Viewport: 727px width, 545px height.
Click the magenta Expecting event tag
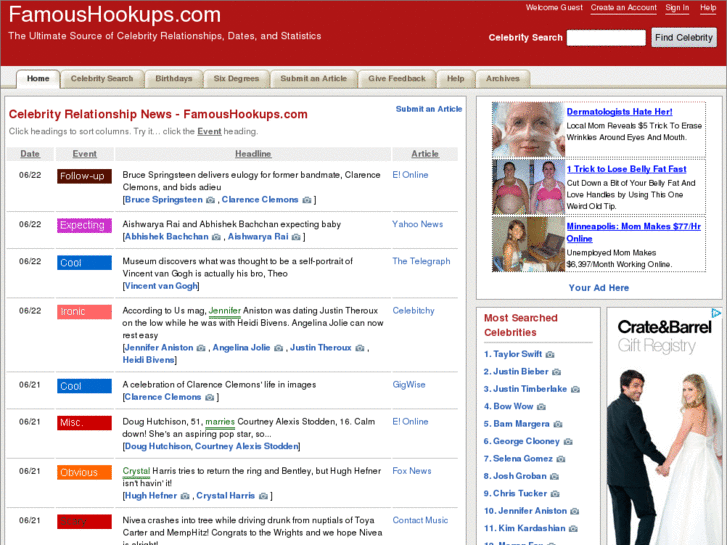point(84,225)
